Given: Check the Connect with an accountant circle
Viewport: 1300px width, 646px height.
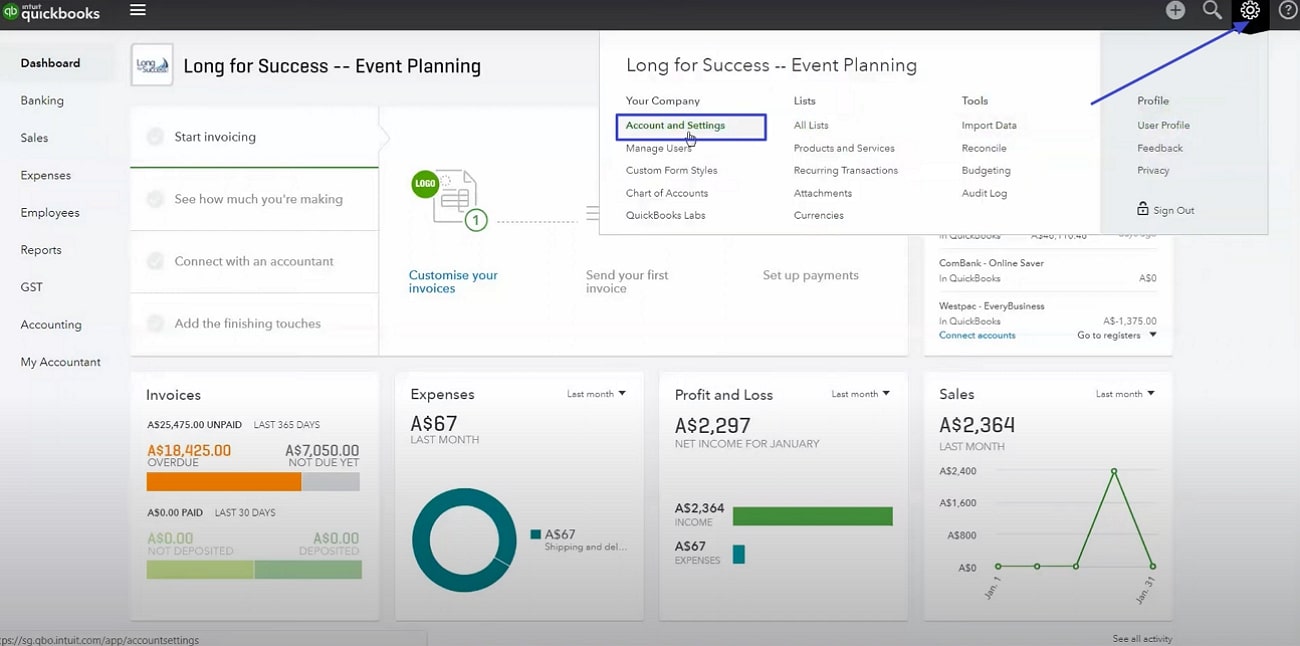Looking at the screenshot, I should click(155, 261).
